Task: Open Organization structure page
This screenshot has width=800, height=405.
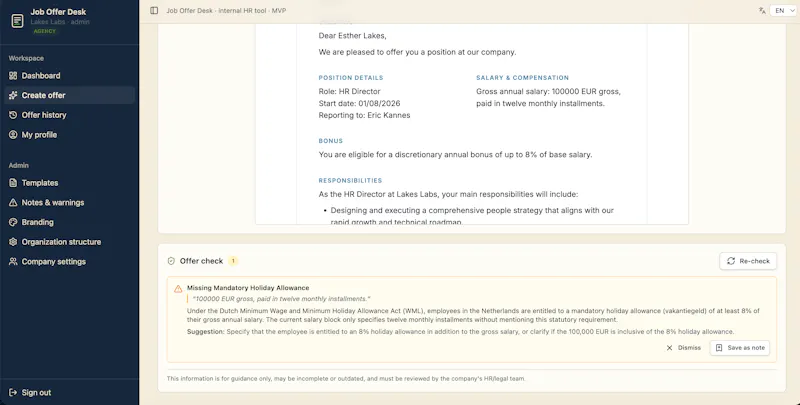Action: [69, 242]
